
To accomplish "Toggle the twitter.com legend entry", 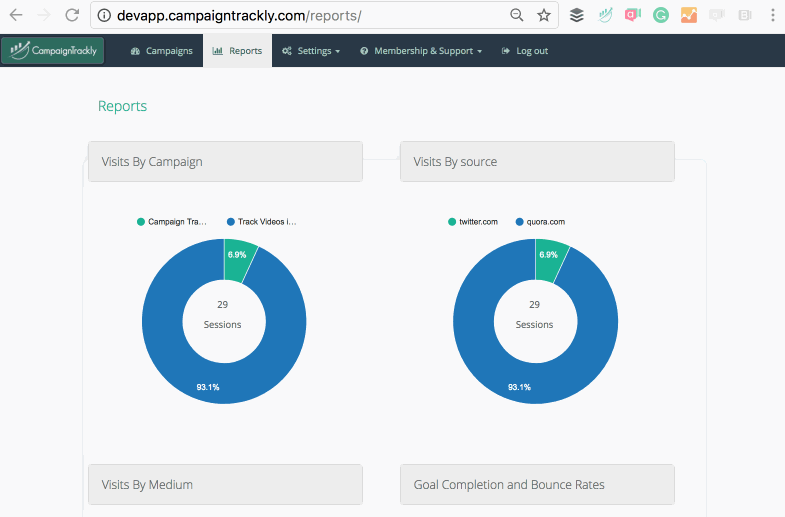I will pos(472,222).
